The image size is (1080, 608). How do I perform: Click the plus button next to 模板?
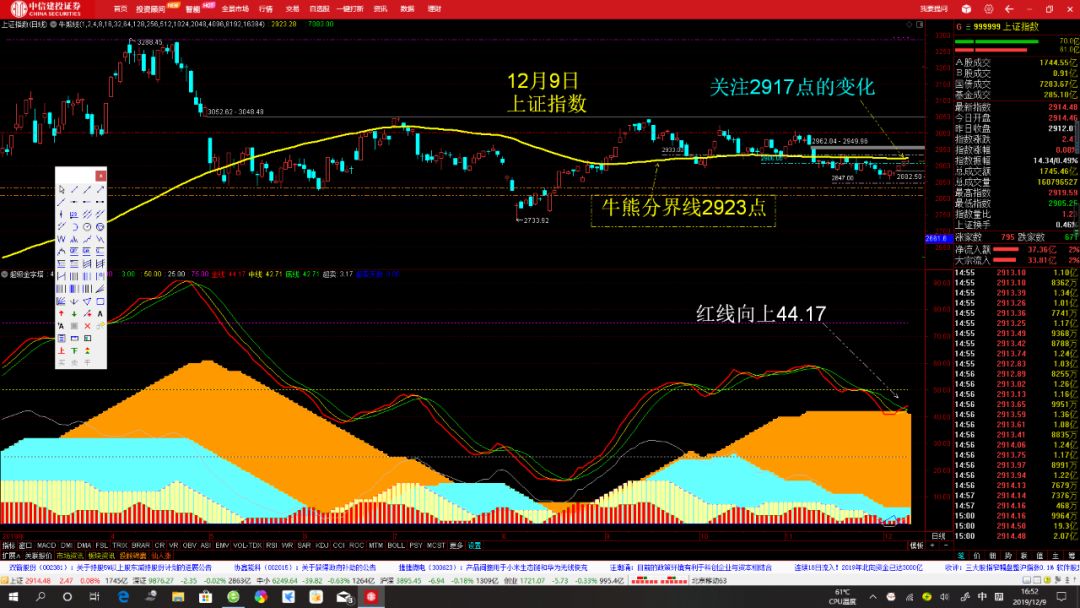pos(933,545)
